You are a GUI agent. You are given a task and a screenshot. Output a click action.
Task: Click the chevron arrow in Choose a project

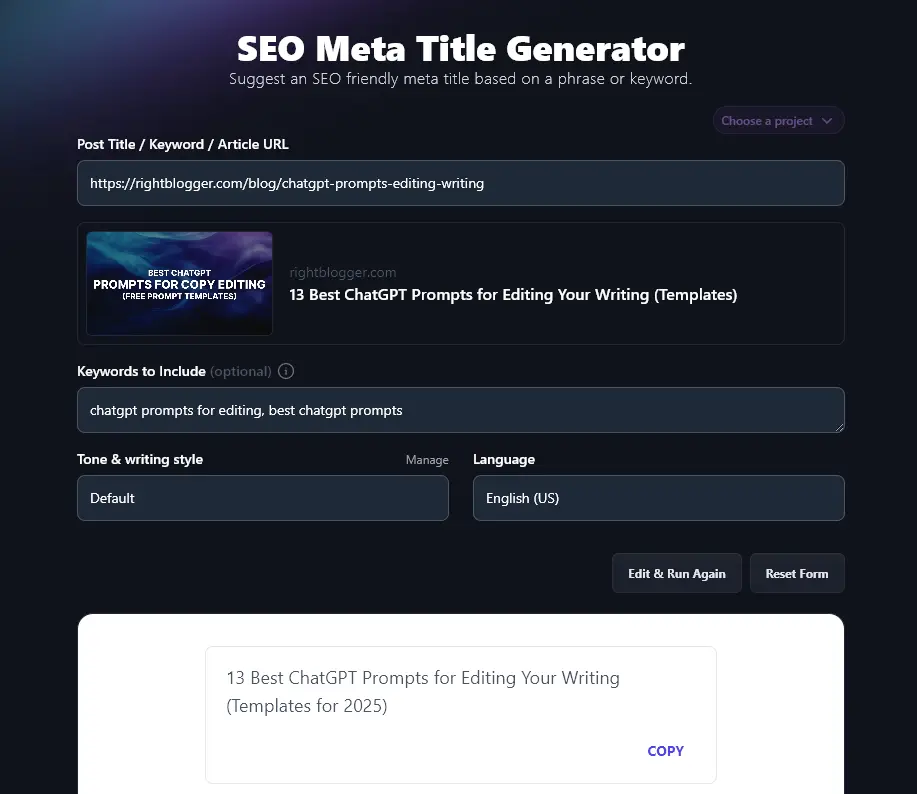point(827,121)
